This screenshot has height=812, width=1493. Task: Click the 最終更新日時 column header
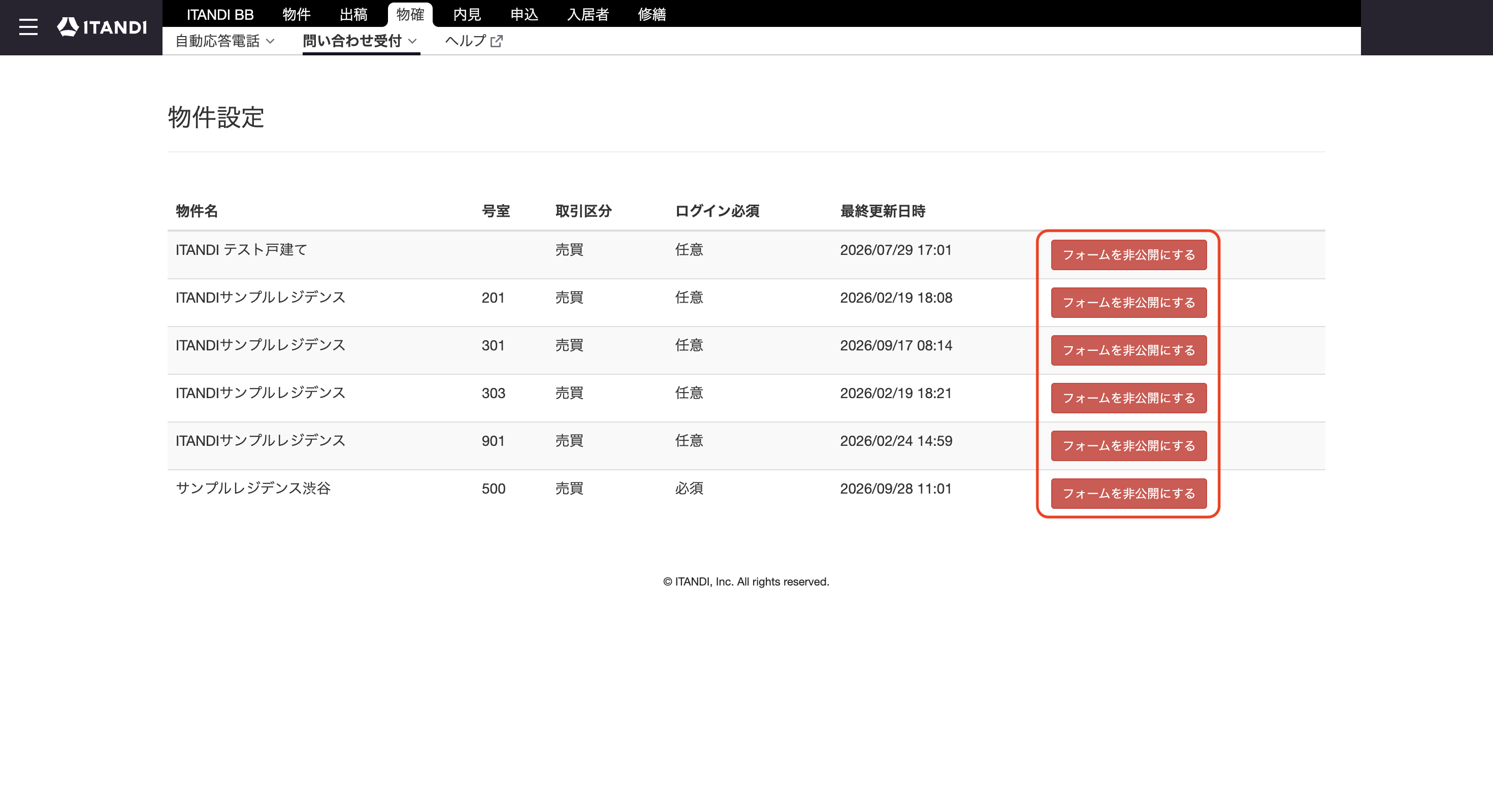click(882, 211)
